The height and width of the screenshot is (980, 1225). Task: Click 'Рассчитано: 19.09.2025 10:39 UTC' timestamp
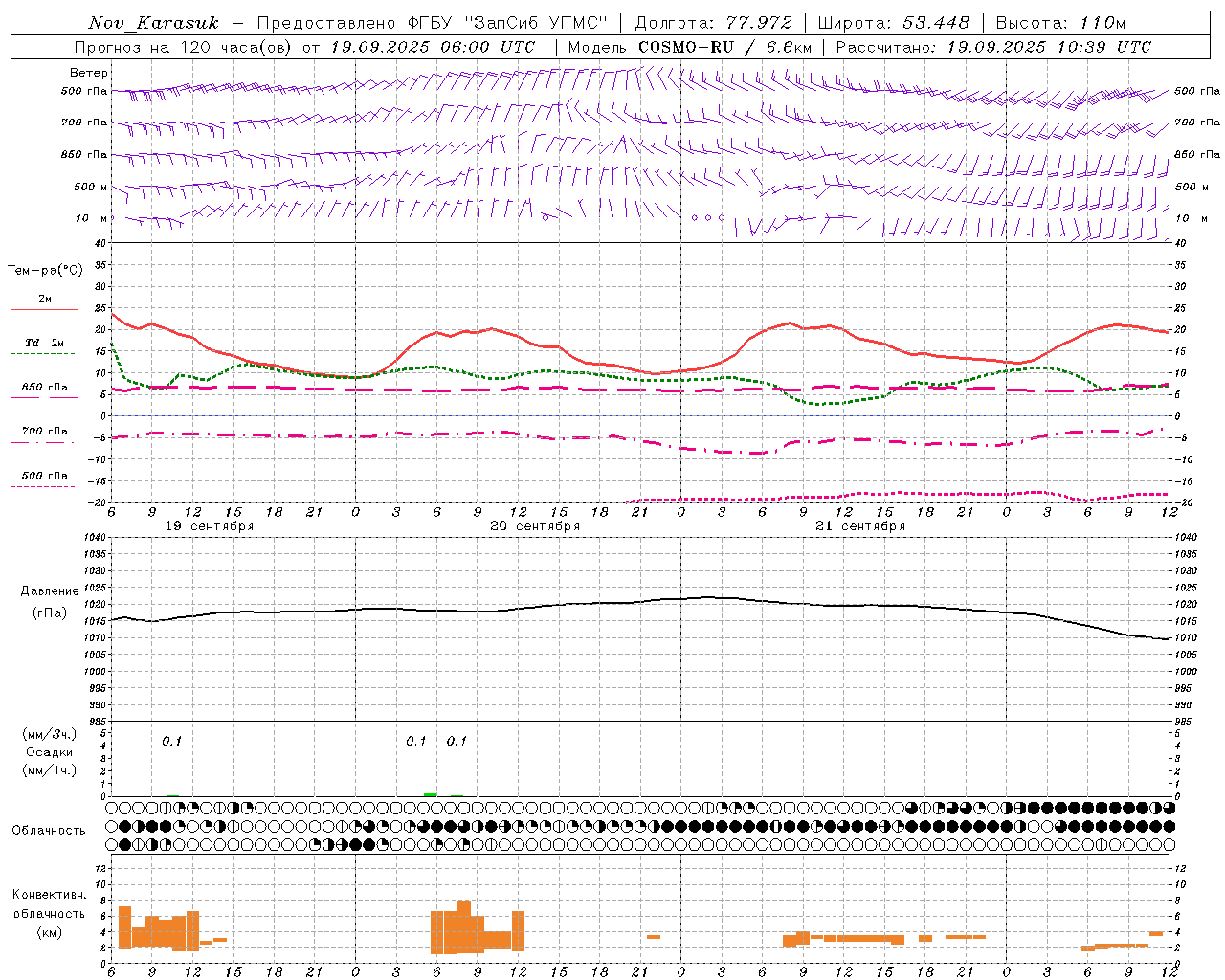point(993,47)
